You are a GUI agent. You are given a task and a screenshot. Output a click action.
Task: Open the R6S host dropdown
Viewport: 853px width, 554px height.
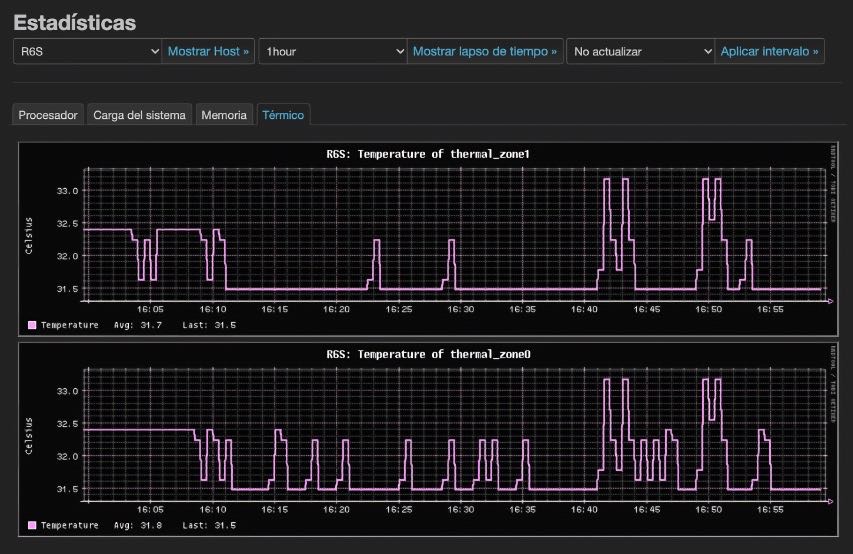pos(88,51)
